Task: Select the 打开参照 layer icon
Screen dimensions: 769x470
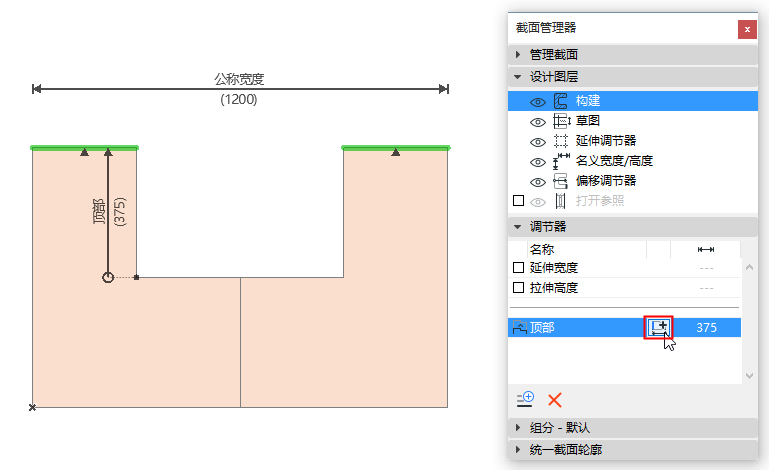Action: point(561,201)
